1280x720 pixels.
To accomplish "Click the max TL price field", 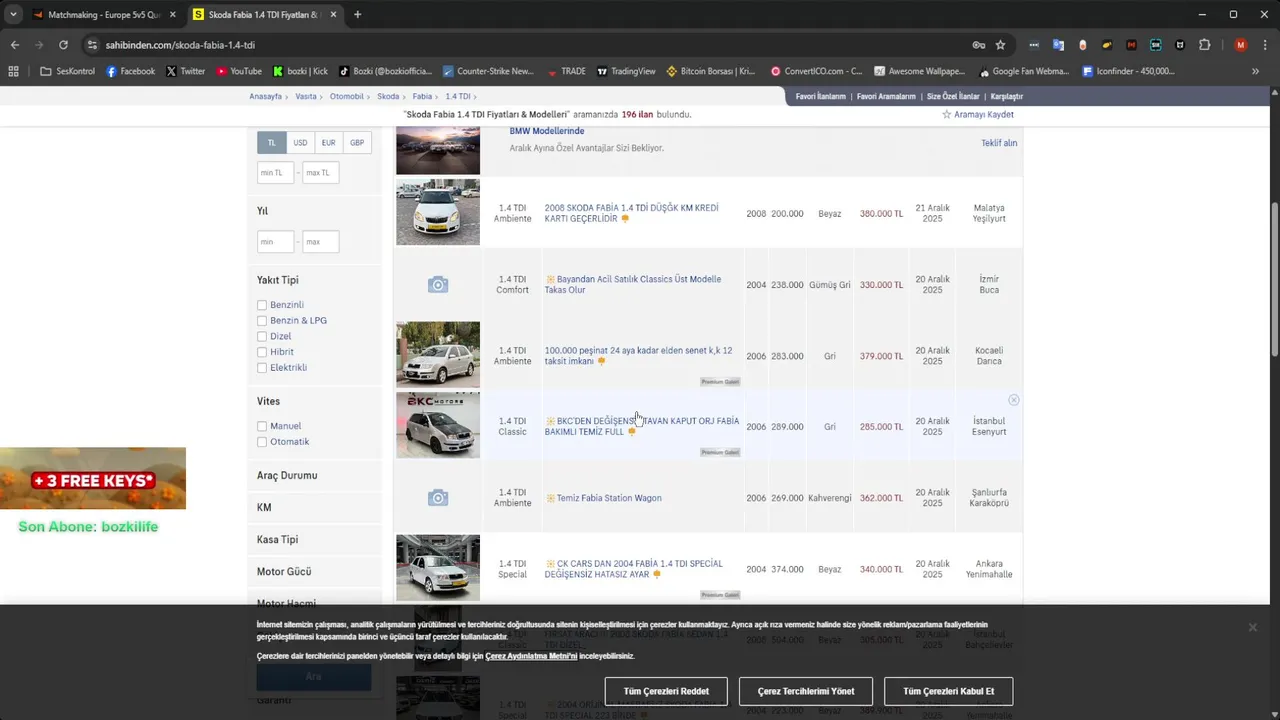I will [x=321, y=173].
